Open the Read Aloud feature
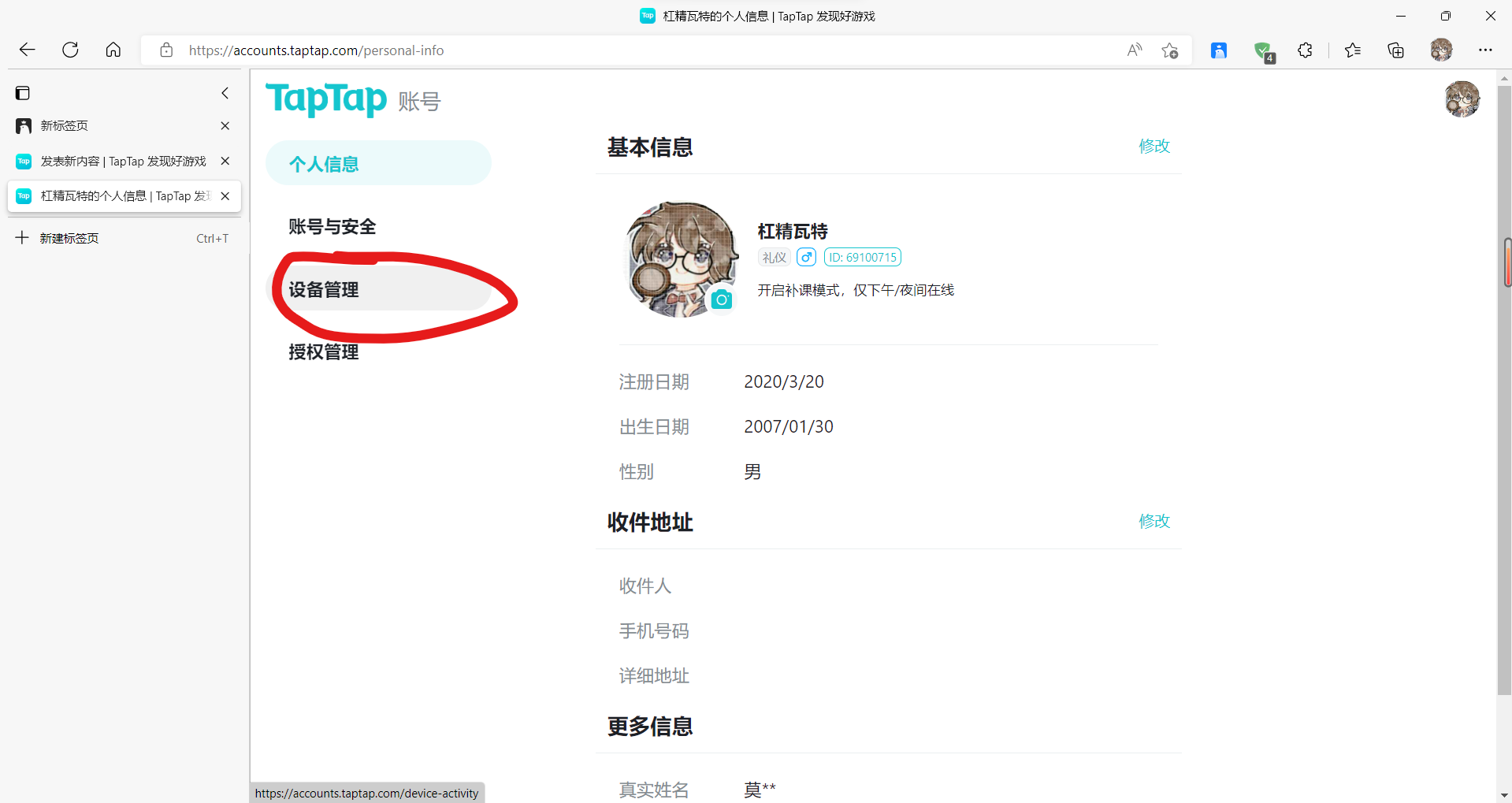 pos(1135,50)
